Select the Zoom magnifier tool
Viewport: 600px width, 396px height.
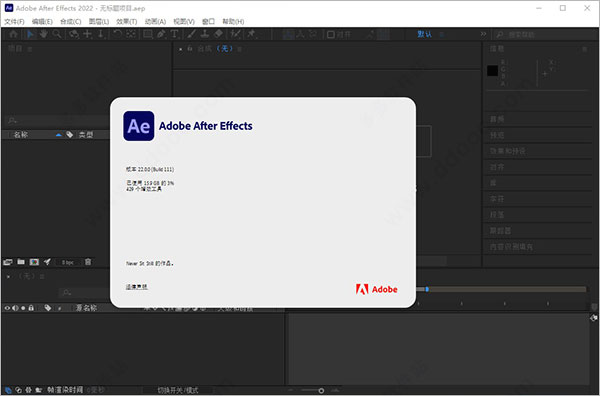click(57, 34)
